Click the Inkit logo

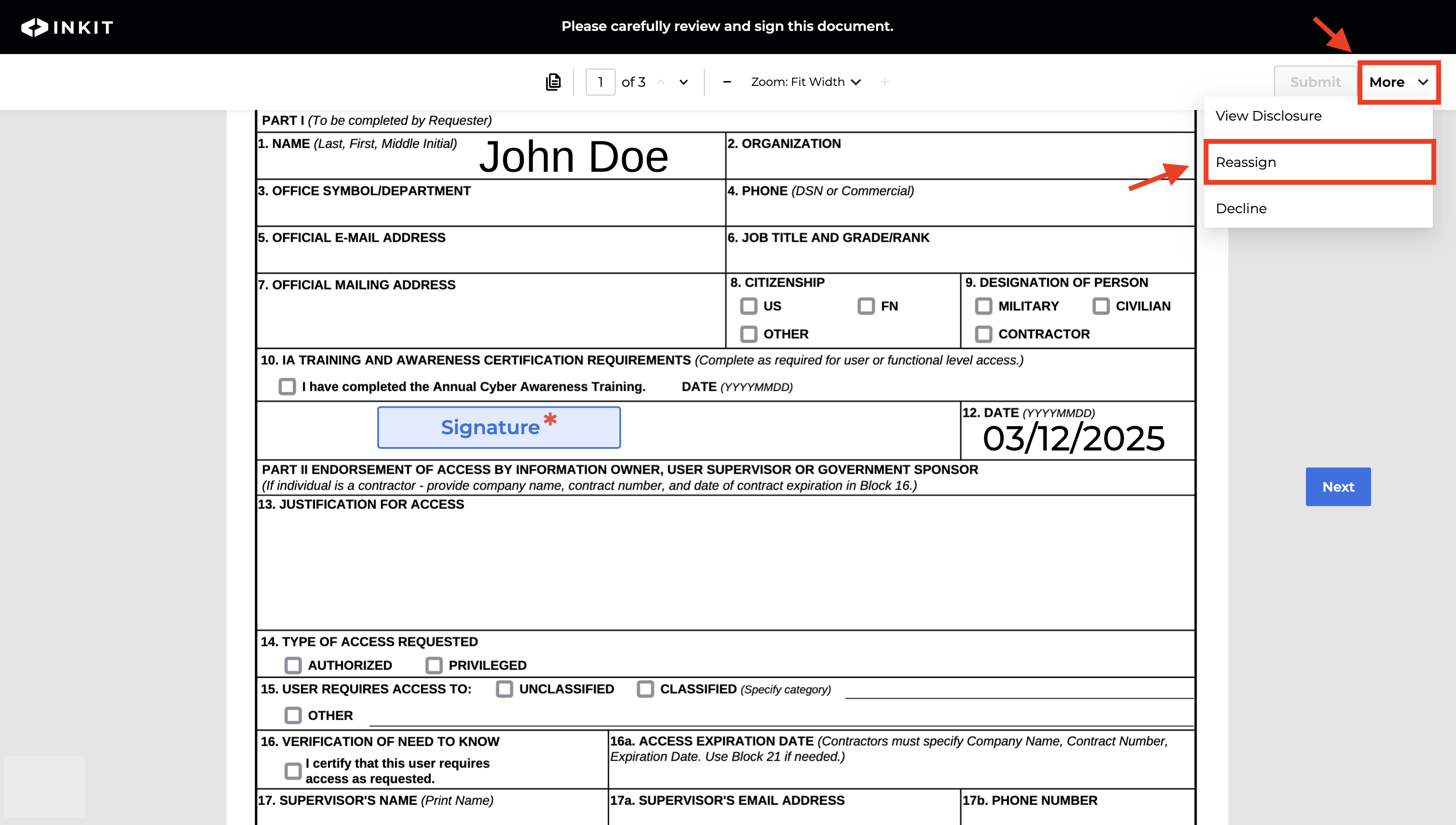[x=67, y=27]
